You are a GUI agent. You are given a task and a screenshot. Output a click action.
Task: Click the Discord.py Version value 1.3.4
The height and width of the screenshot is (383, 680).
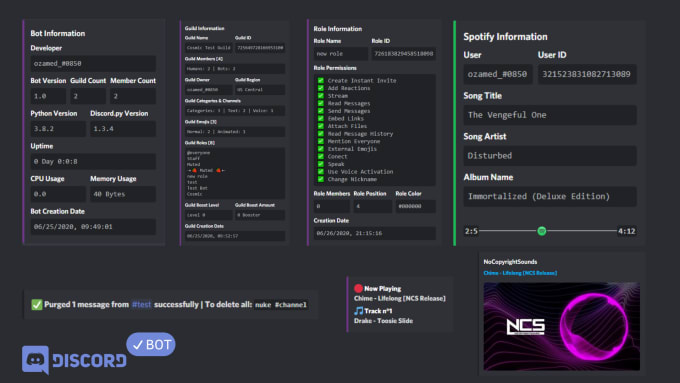click(123, 129)
